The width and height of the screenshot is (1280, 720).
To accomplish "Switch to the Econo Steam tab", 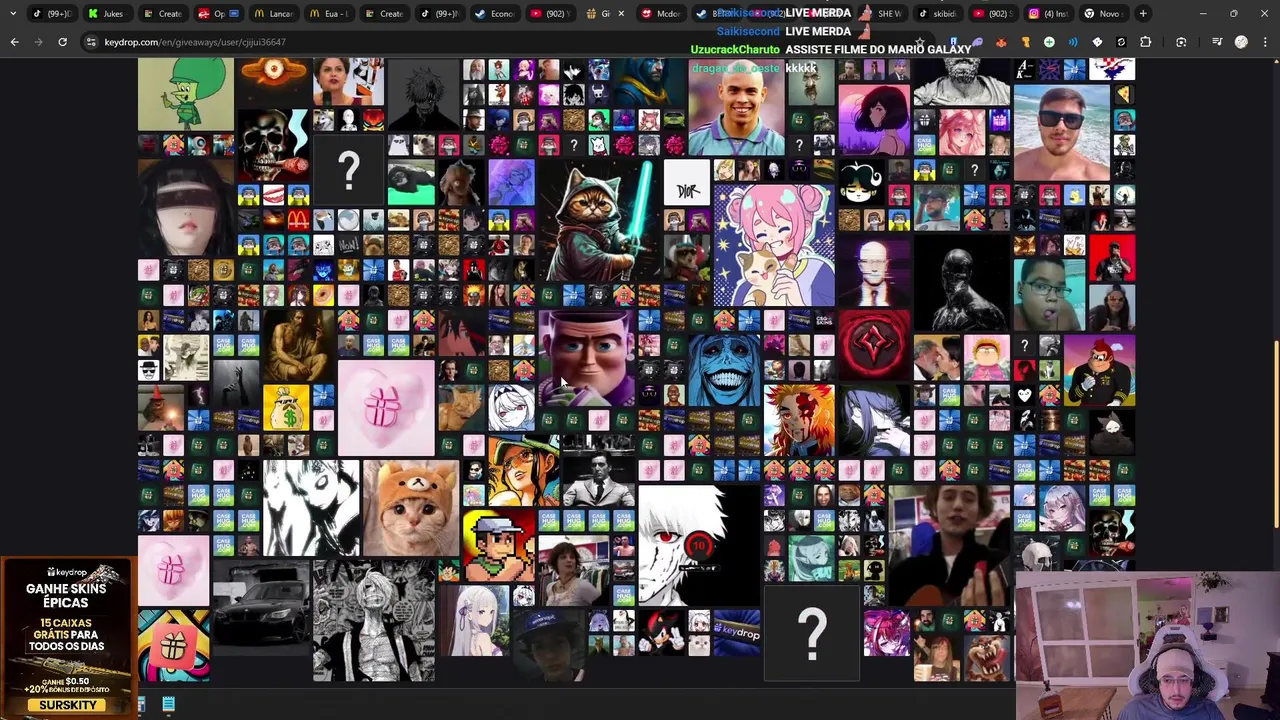I will pyautogui.click(x=494, y=14).
